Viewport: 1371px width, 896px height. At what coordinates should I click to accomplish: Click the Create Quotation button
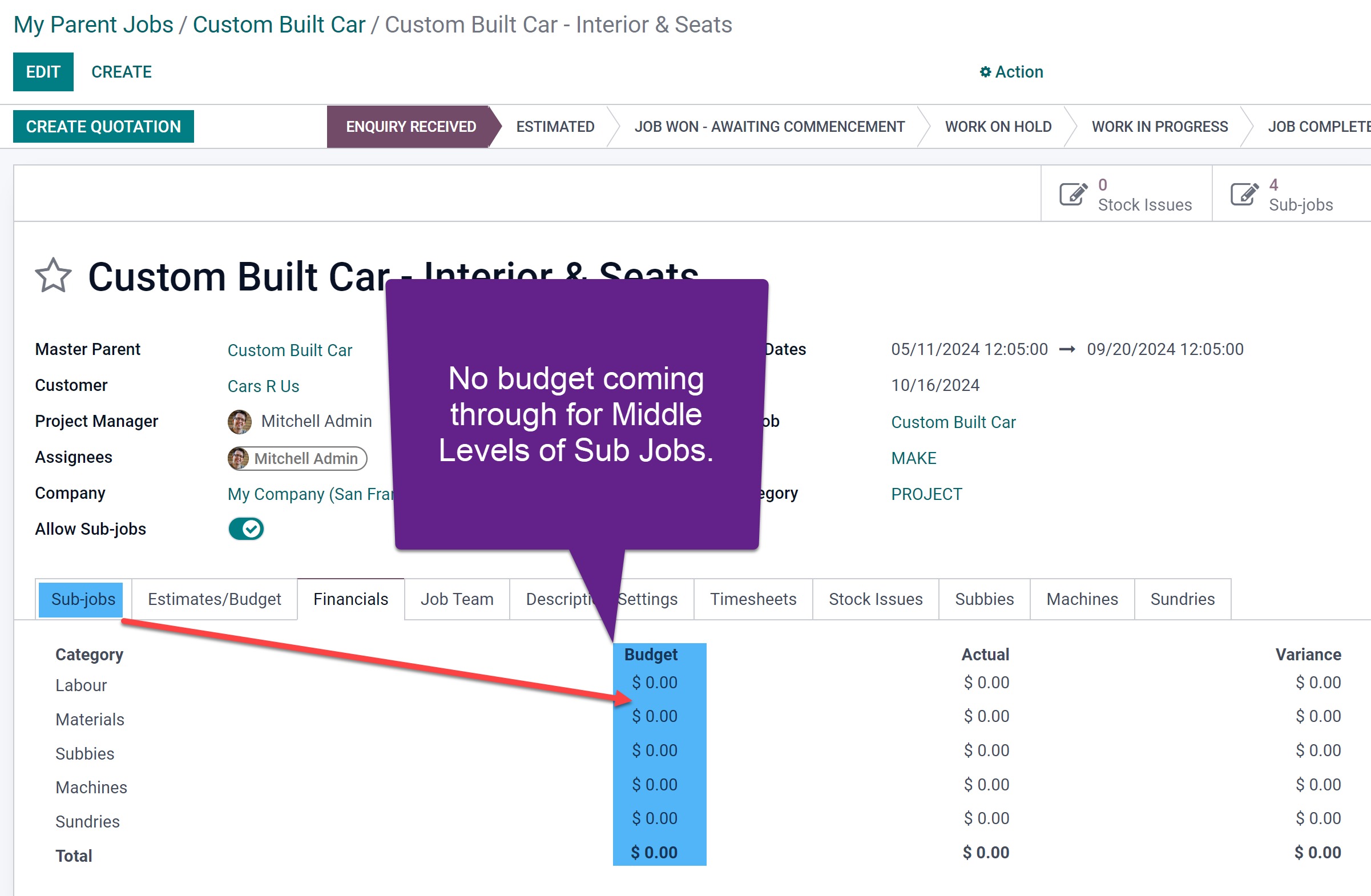click(103, 127)
